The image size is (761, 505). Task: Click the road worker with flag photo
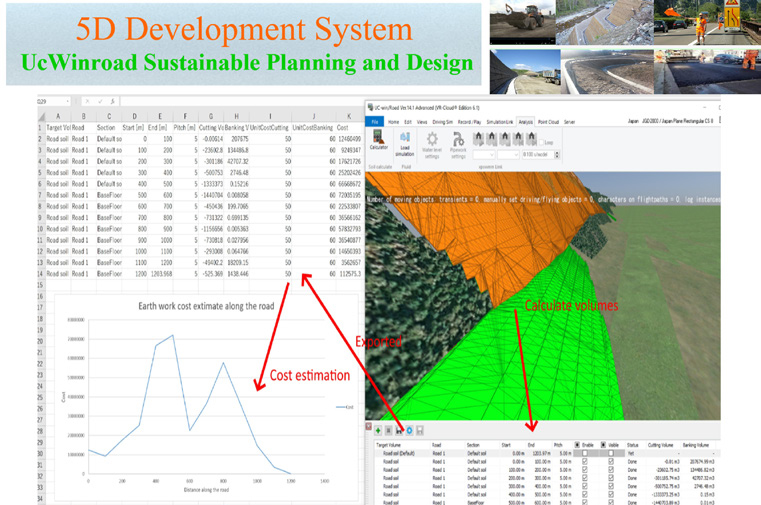click(707, 22)
